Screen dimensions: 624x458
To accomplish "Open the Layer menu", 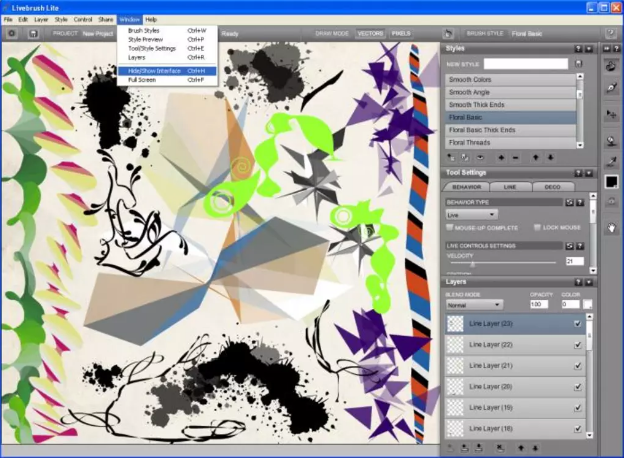I will coord(41,19).
